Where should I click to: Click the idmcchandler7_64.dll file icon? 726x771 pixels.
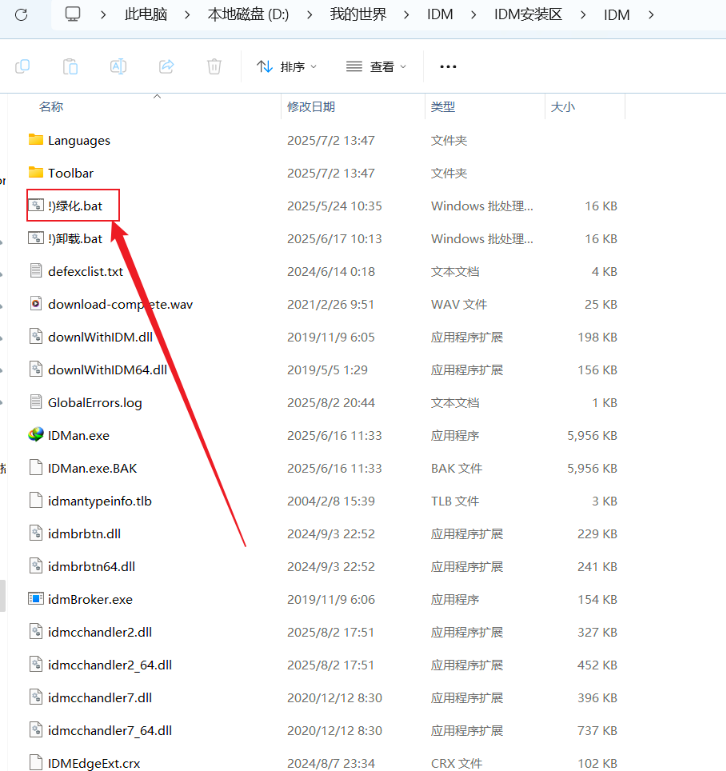36,730
